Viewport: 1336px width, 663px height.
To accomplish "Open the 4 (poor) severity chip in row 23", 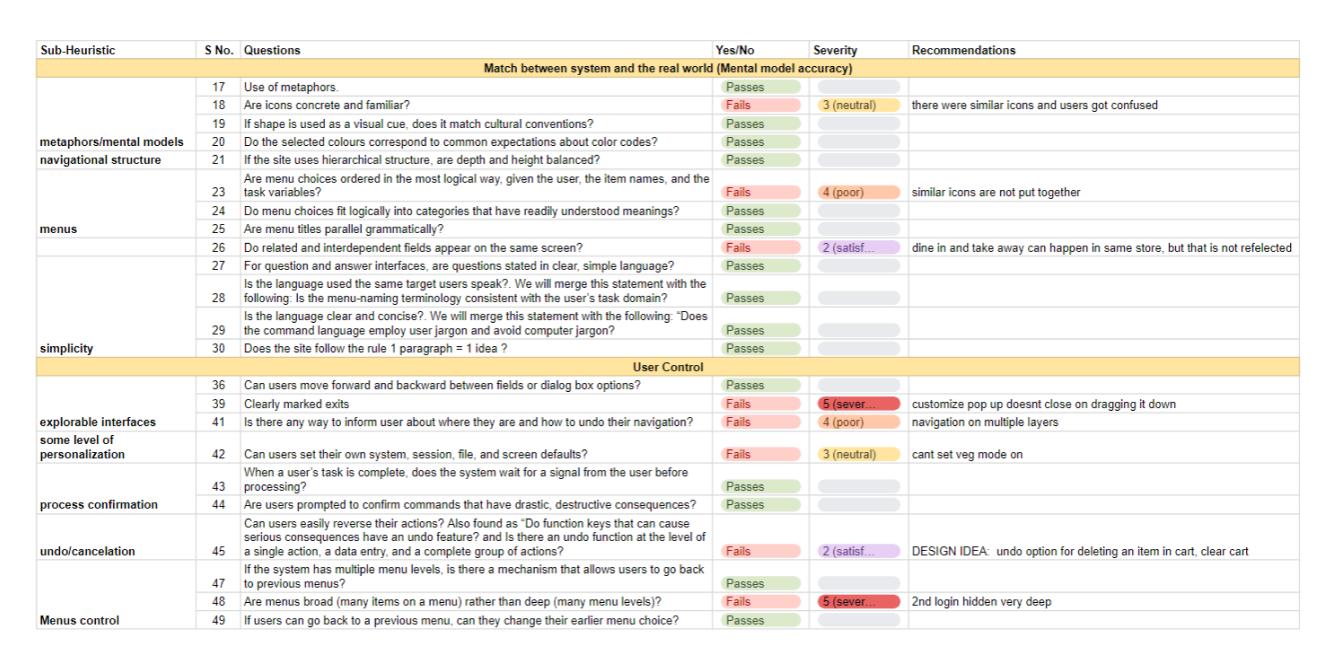I will pos(858,192).
